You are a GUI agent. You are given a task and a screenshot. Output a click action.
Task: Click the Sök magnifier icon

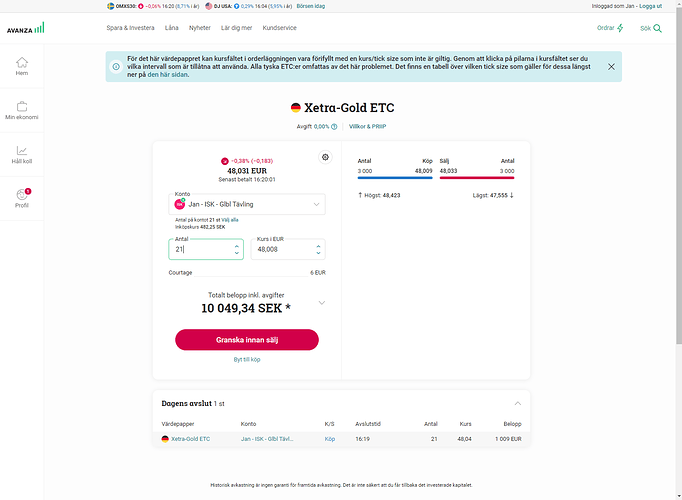click(x=657, y=28)
